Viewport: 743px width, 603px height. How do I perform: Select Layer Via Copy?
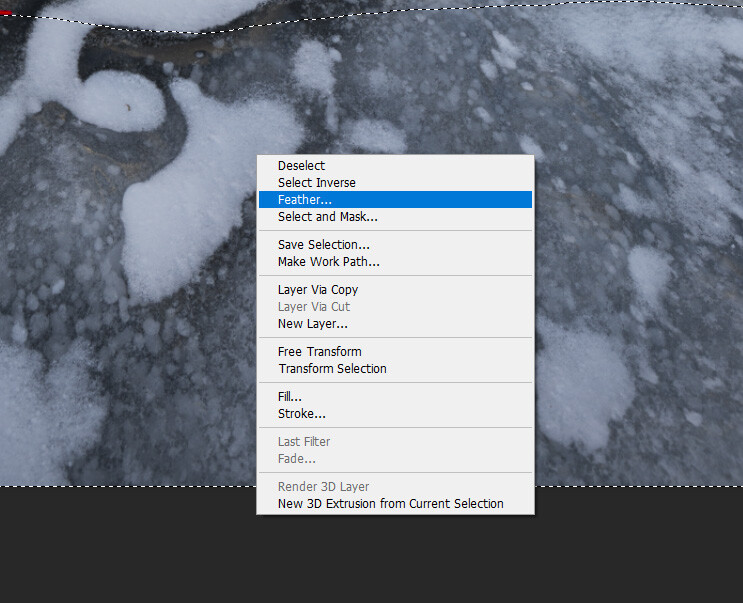(395, 289)
